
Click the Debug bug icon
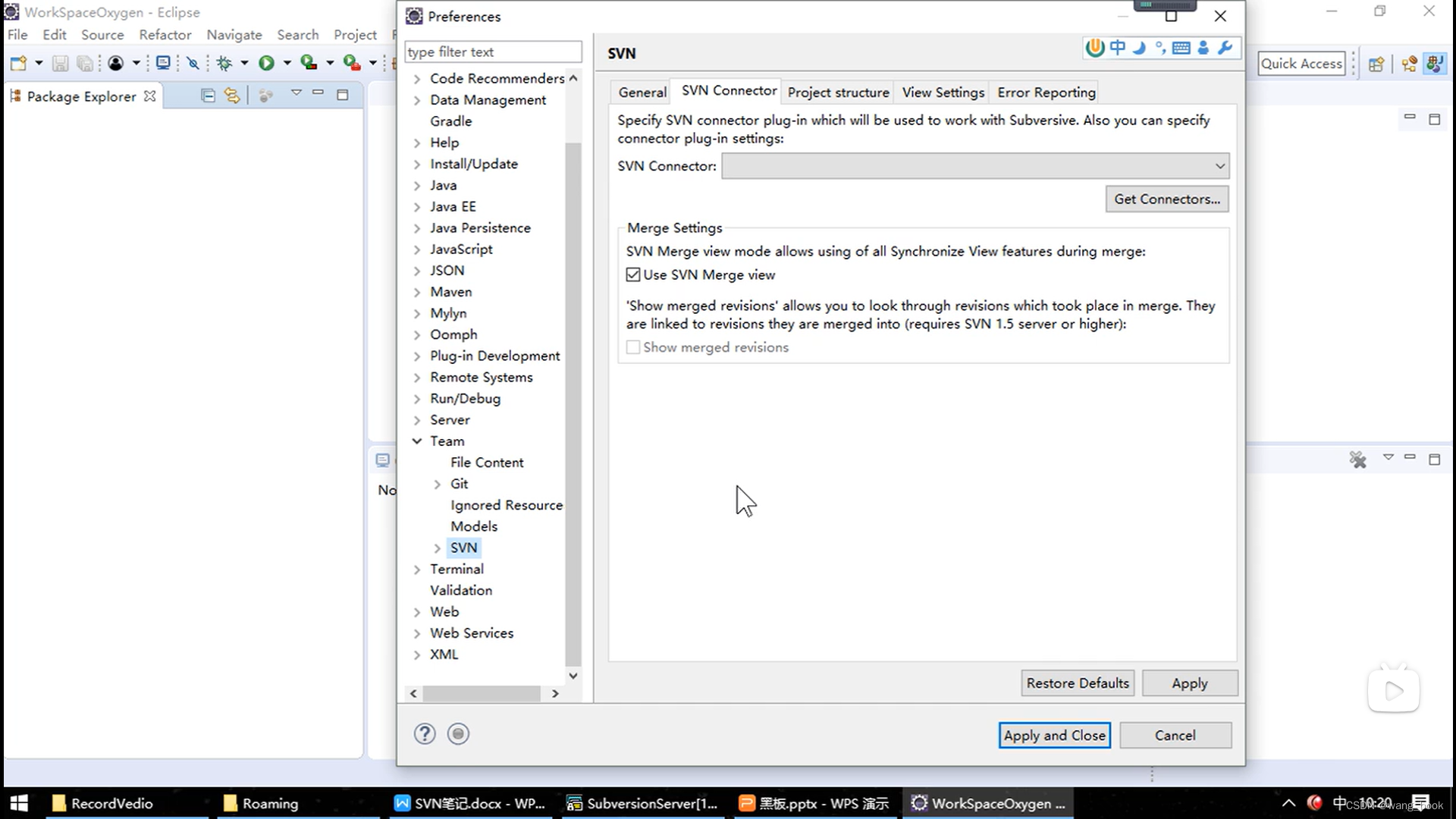(224, 63)
